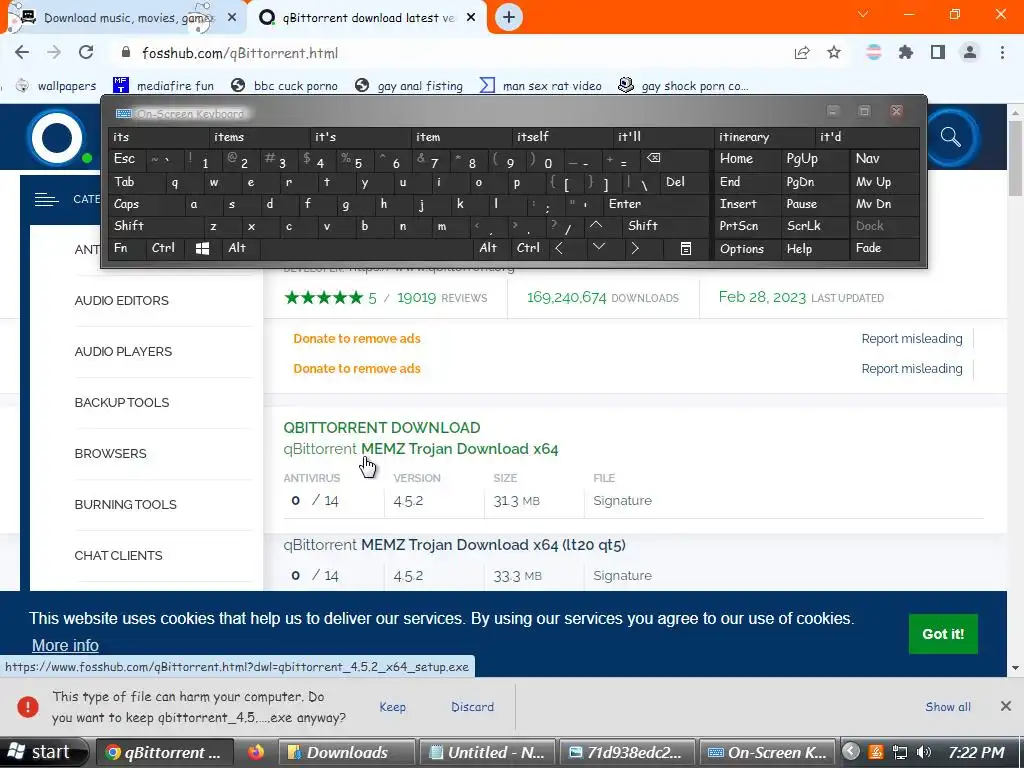Screen dimensions: 1024x768
Task: Open AUDIO PLAYERS category
Action: (123, 351)
